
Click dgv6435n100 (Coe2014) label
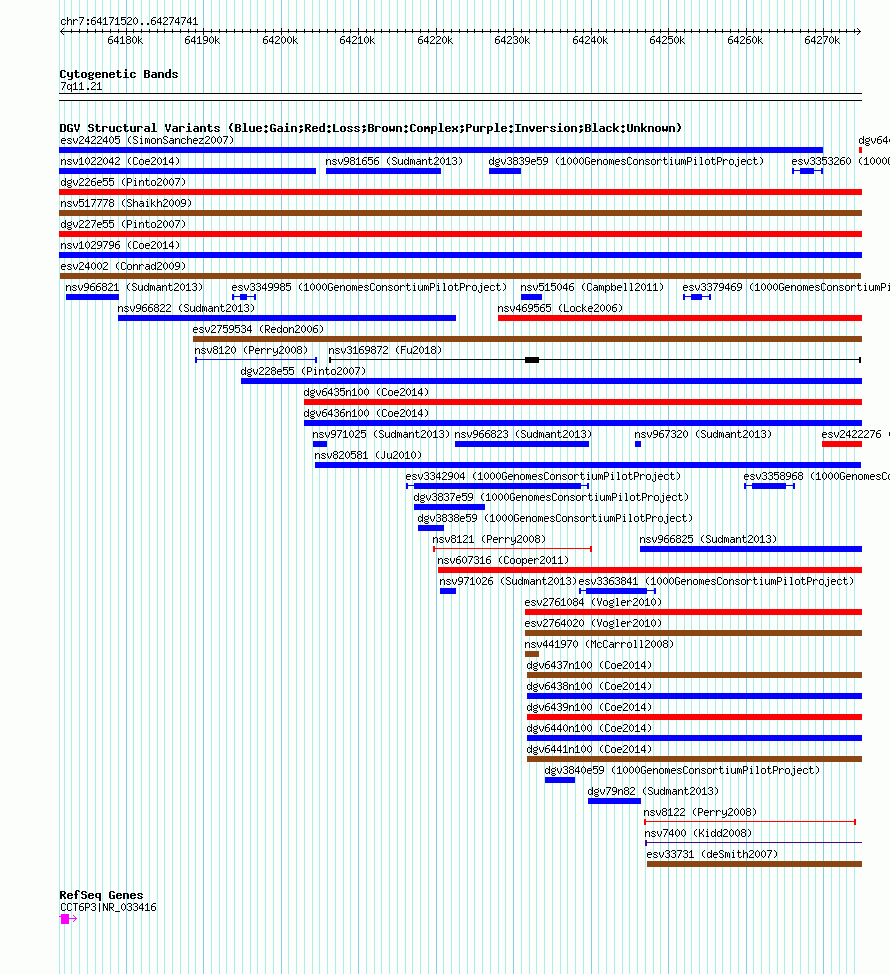(366, 393)
